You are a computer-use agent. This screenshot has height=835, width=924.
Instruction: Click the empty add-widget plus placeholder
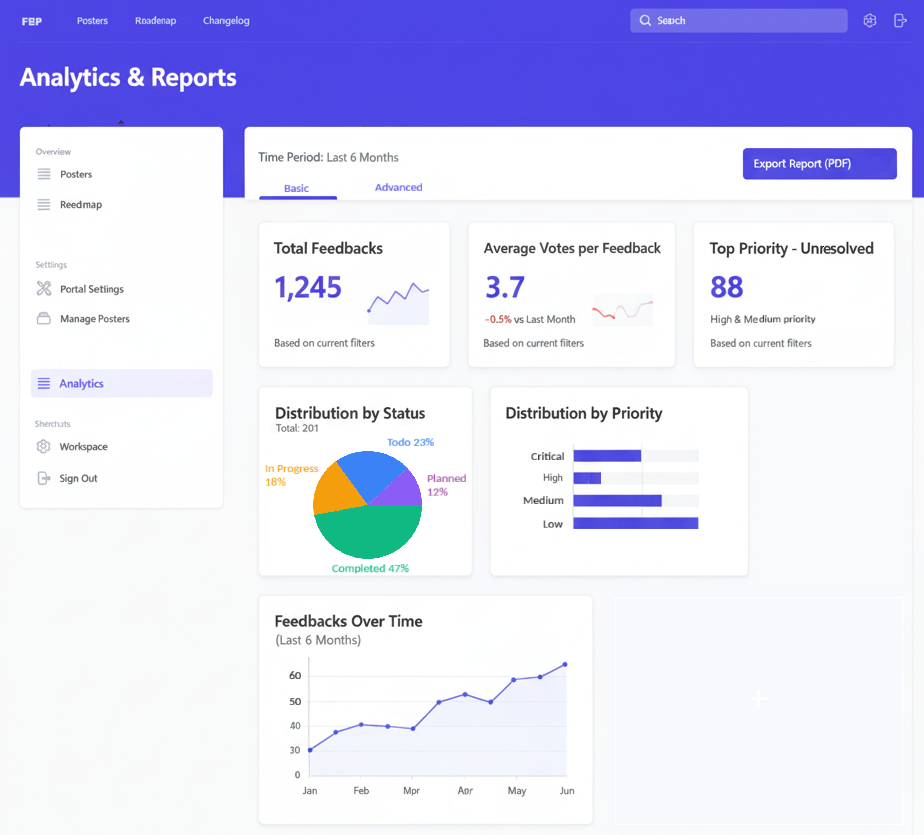(x=758, y=699)
